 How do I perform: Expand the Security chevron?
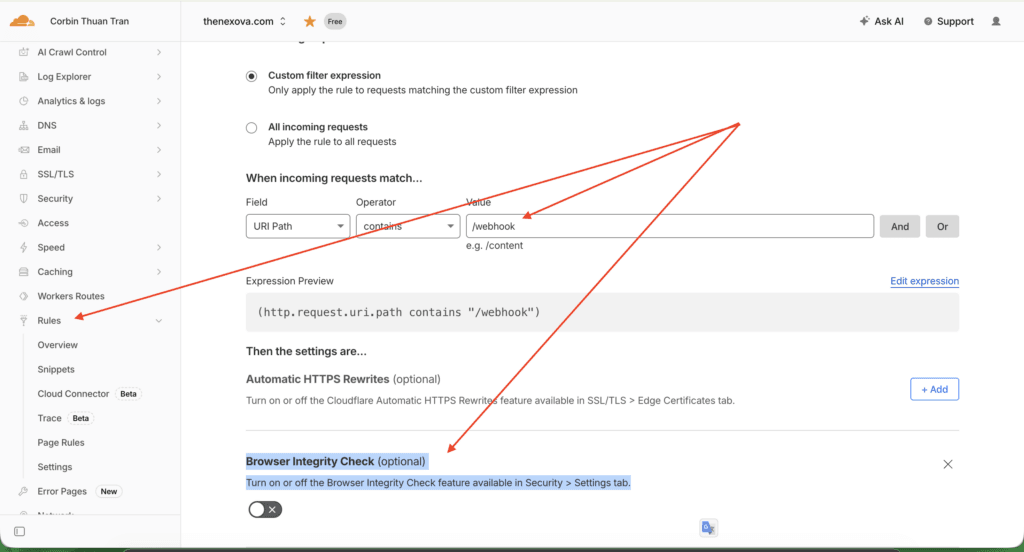click(159, 199)
